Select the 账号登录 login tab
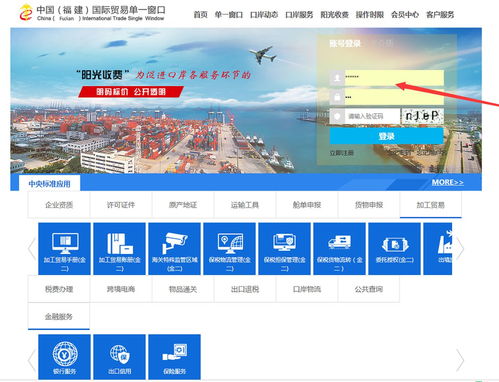This screenshot has width=499, height=382. pyautogui.click(x=345, y=43)
